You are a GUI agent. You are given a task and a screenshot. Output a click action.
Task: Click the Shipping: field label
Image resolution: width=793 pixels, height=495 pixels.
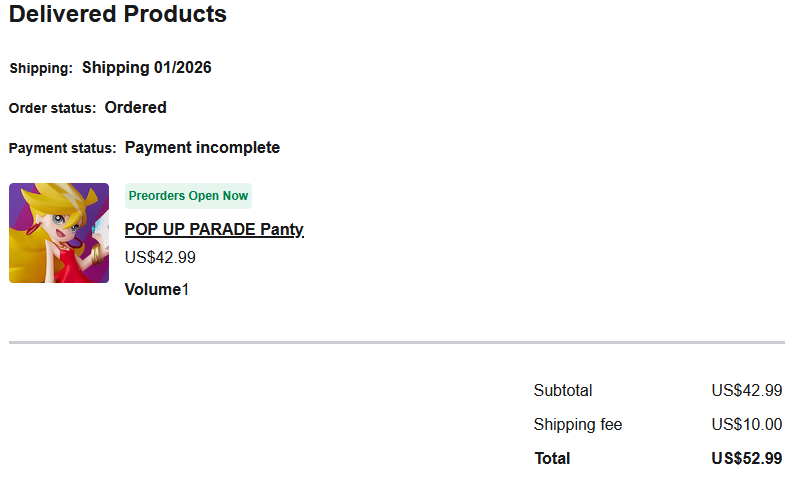click(41, 69)
